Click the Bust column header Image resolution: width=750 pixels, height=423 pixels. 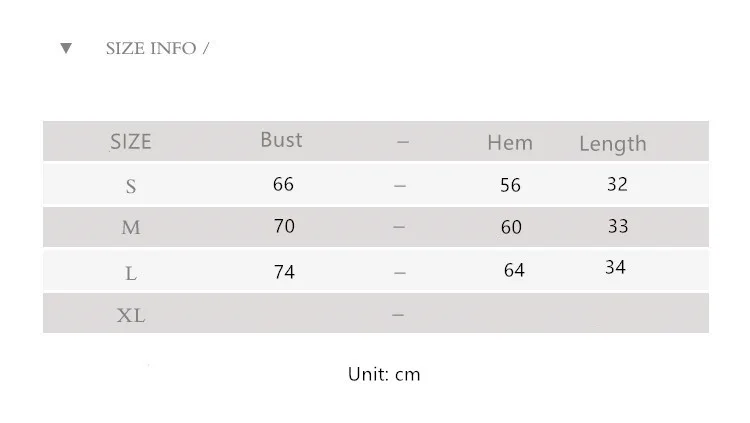click(281, 140)
